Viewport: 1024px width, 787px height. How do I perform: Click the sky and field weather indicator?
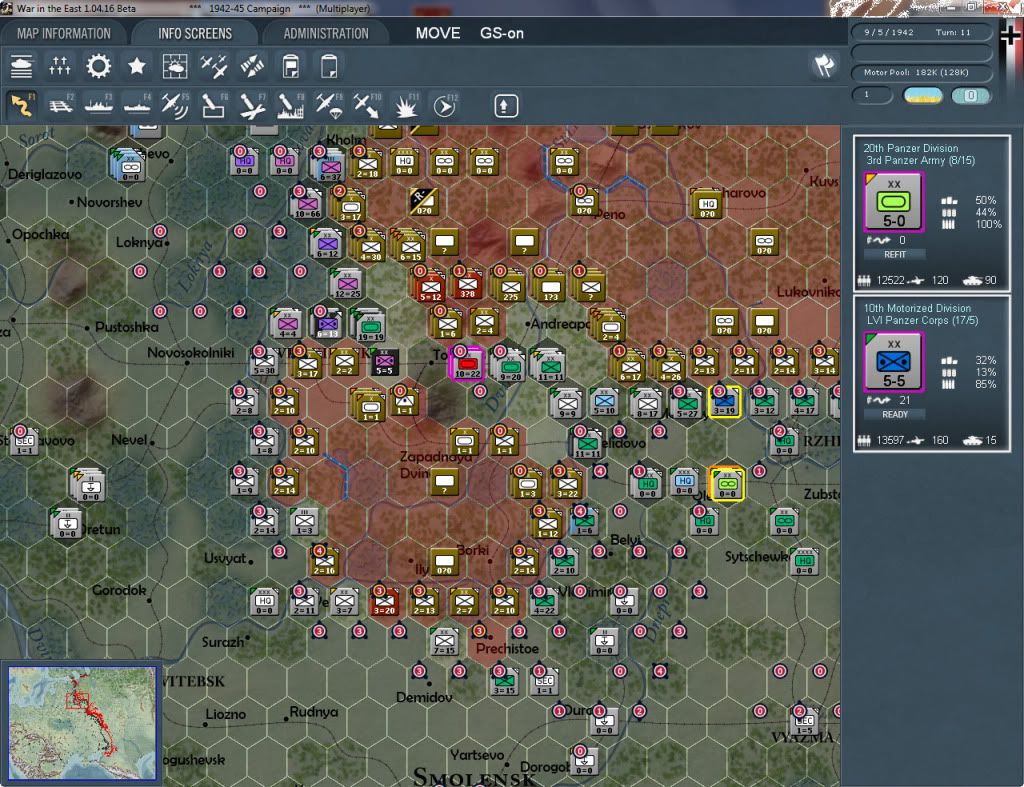[922, 96]
